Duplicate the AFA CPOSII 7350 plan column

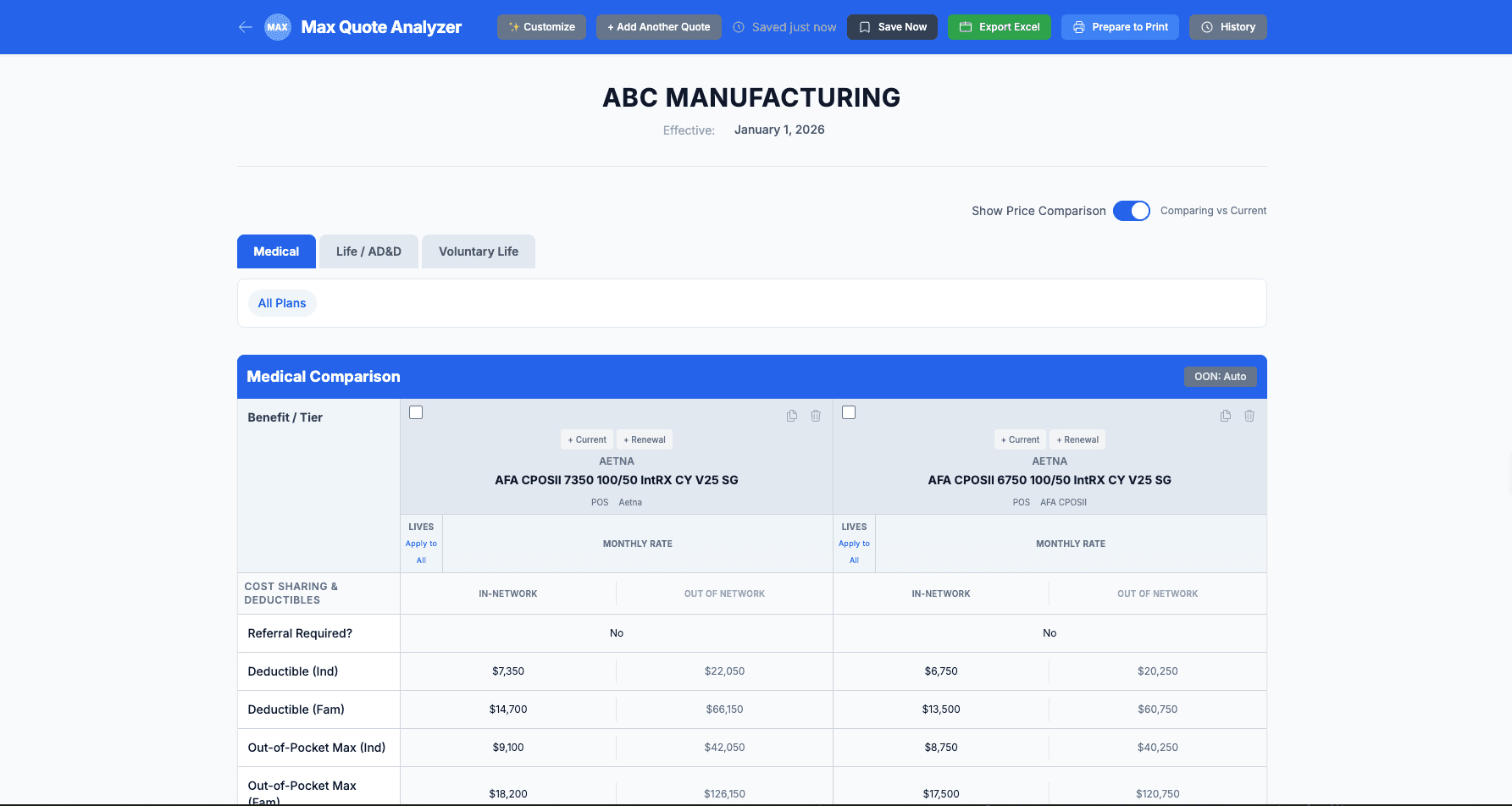tap(791, 416)
